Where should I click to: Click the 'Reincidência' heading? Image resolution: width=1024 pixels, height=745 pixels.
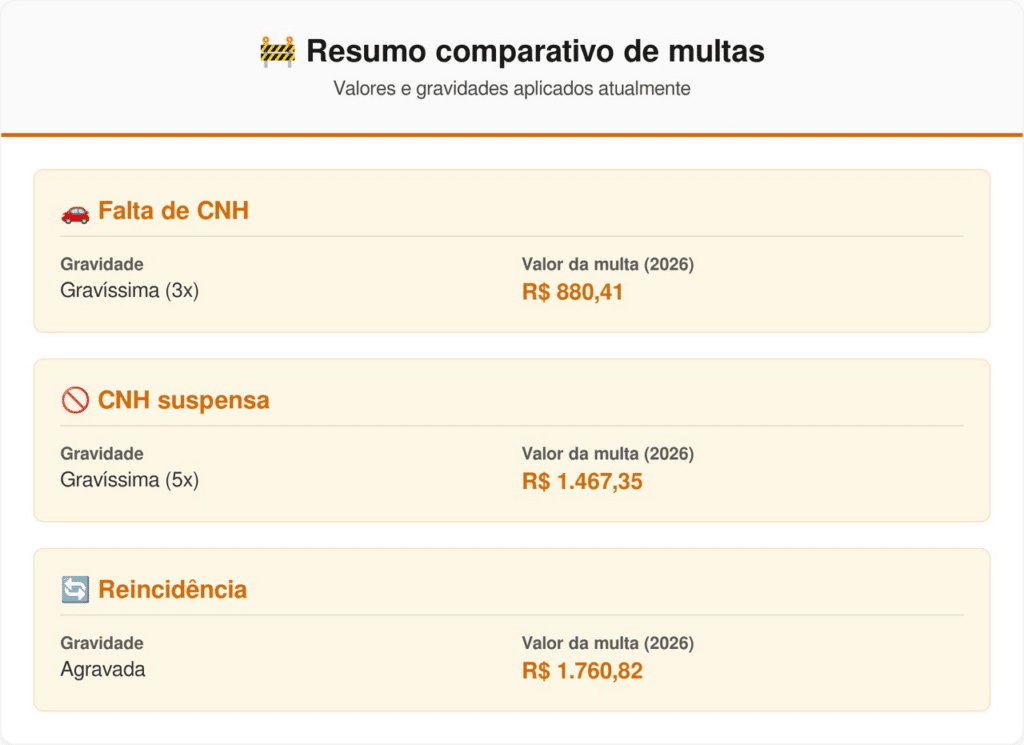pos(172,590)
